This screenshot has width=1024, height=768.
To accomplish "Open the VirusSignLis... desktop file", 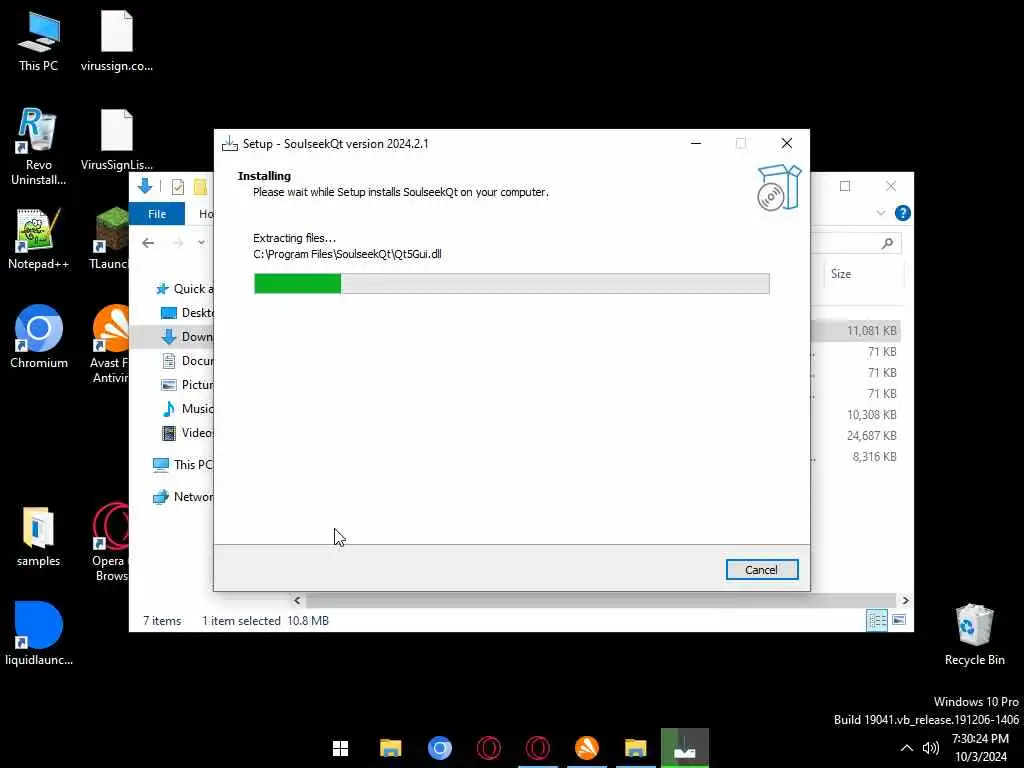I will [117, 140].
